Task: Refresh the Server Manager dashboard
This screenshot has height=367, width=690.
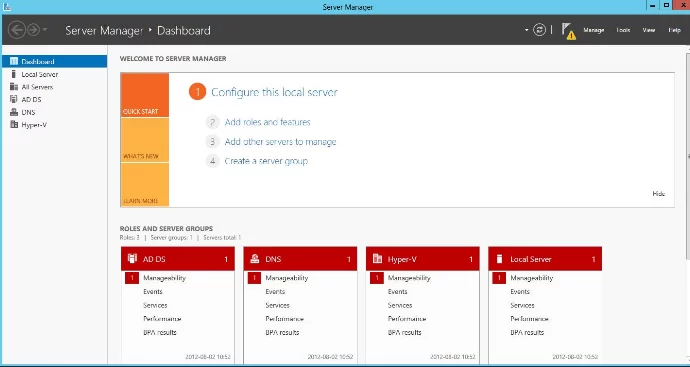Action: pyautogui.click(x=539, y=30)
